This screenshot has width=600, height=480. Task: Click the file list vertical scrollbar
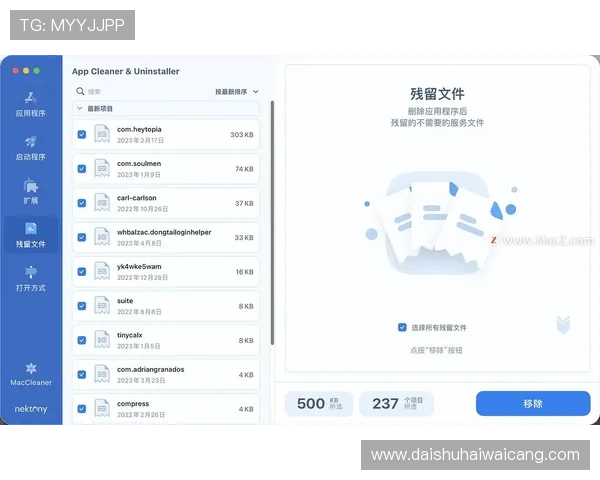(272, 223)
